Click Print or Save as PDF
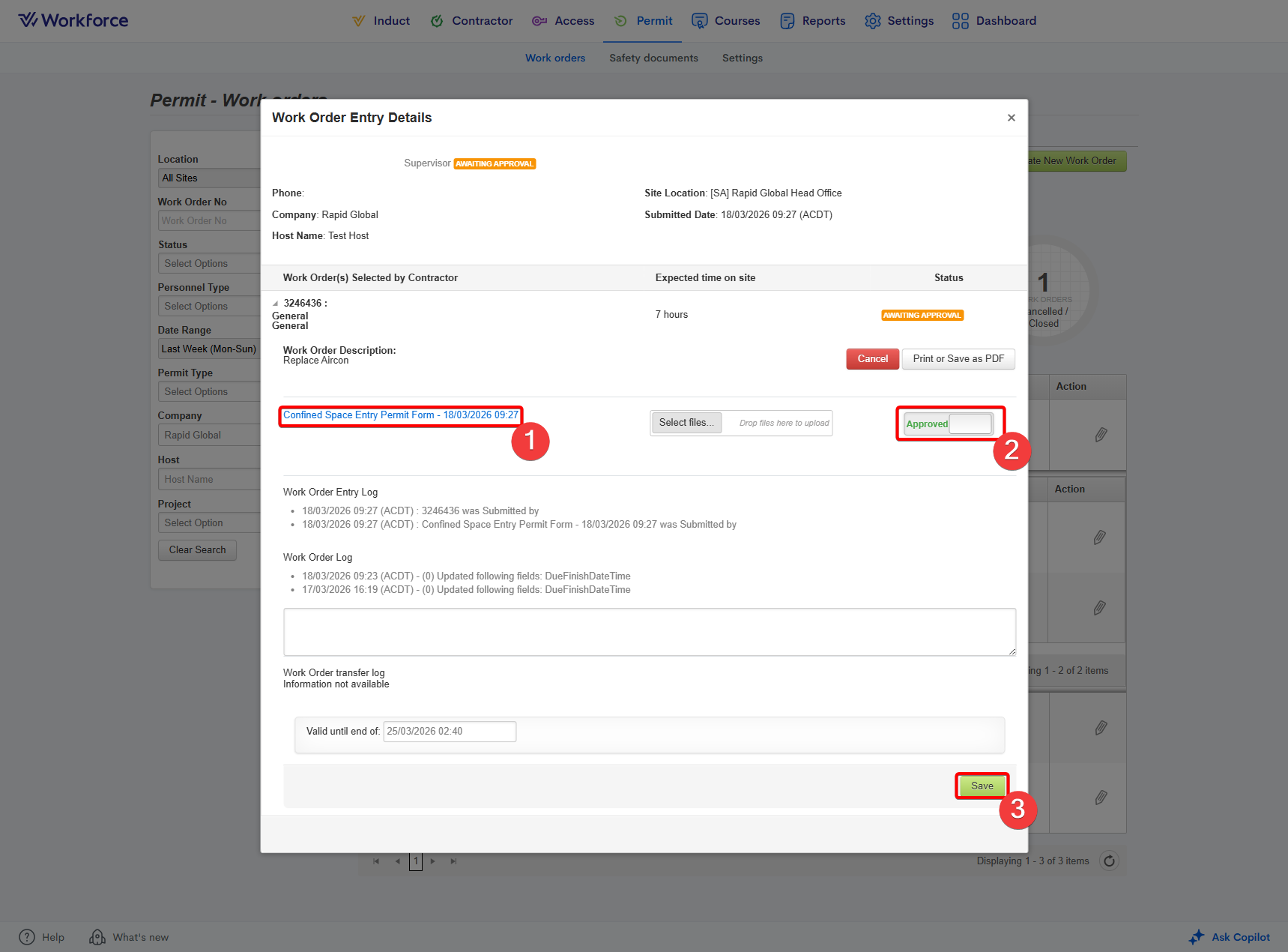The width and height of the screenshot is (1288, 952). coord(958,359)
